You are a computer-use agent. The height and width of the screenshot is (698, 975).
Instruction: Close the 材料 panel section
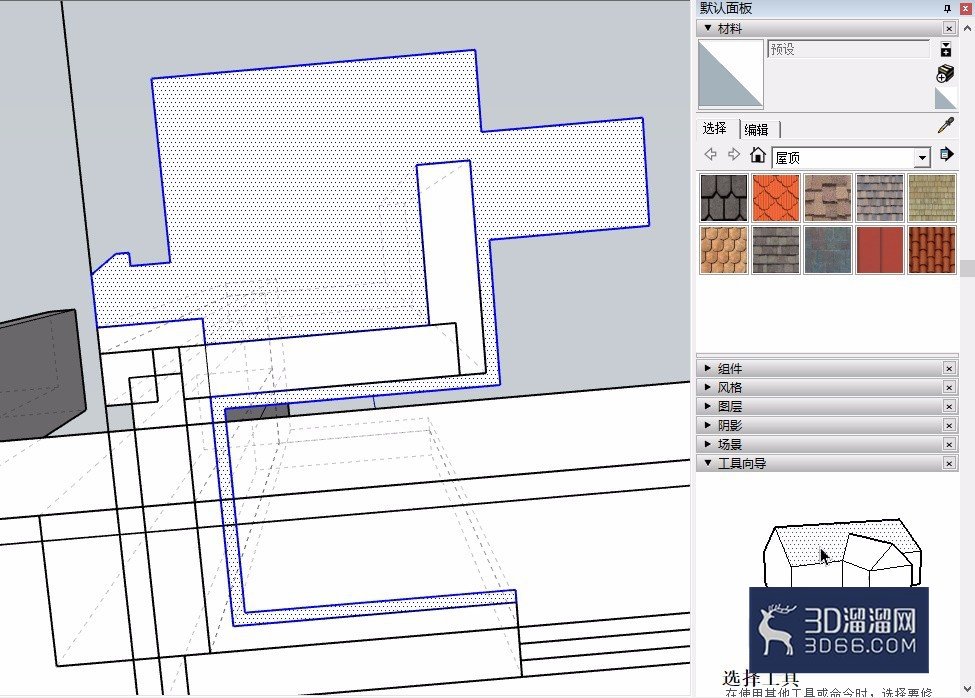pyautogui.click(x=949, y=29)
